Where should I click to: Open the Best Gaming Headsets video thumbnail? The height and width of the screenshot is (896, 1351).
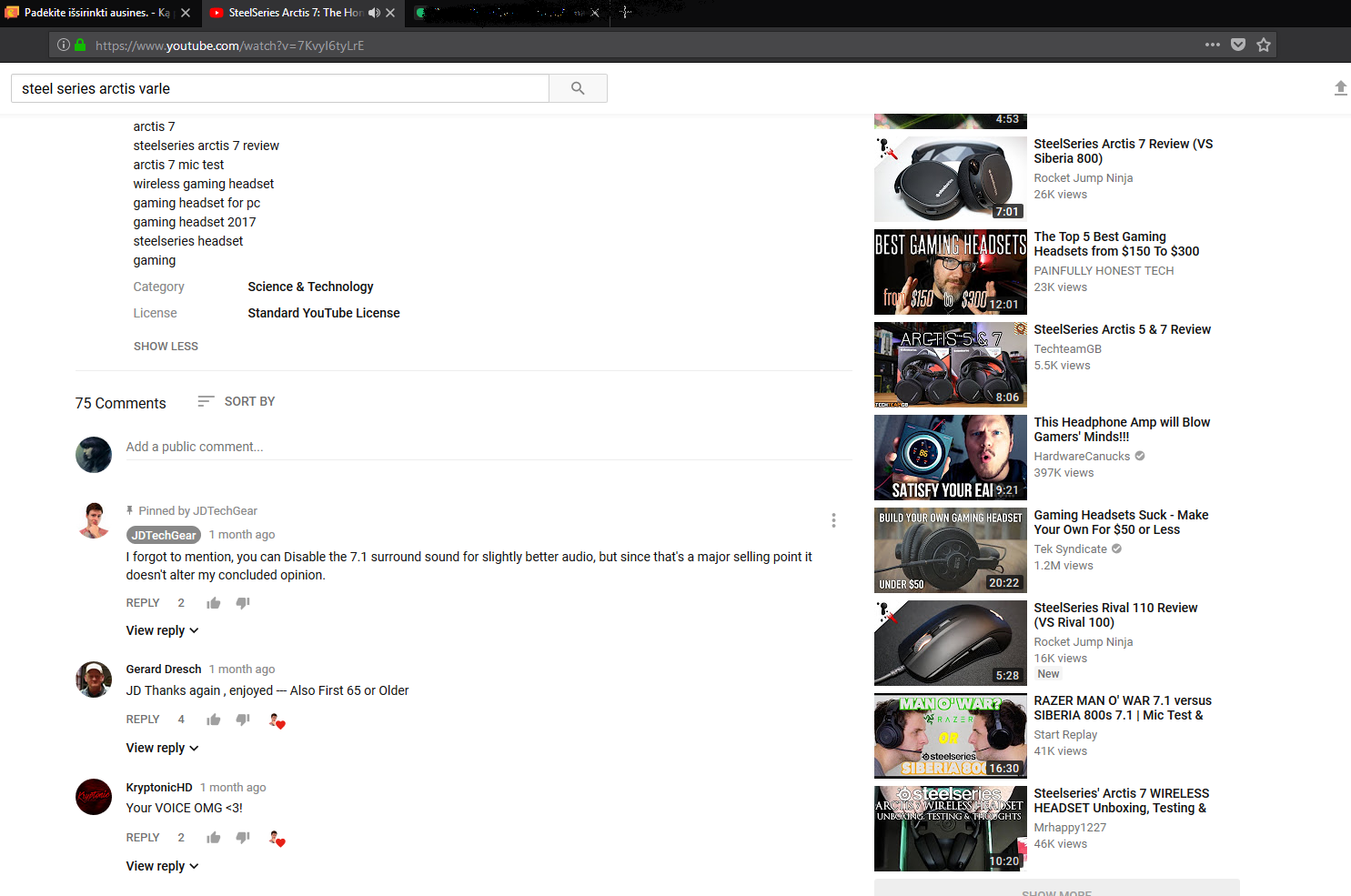point(951,272)
